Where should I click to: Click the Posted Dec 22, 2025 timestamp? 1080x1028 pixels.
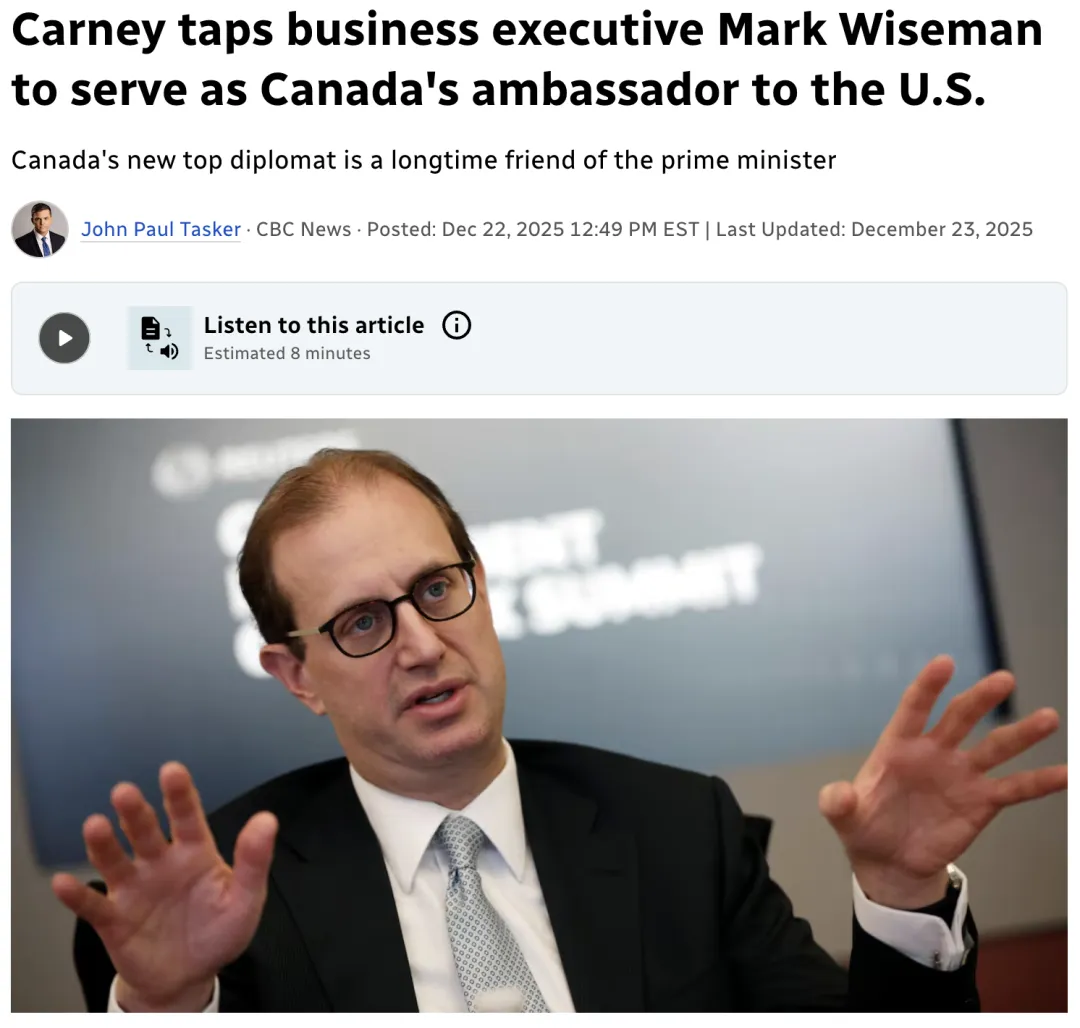click(x=532, y=229)
